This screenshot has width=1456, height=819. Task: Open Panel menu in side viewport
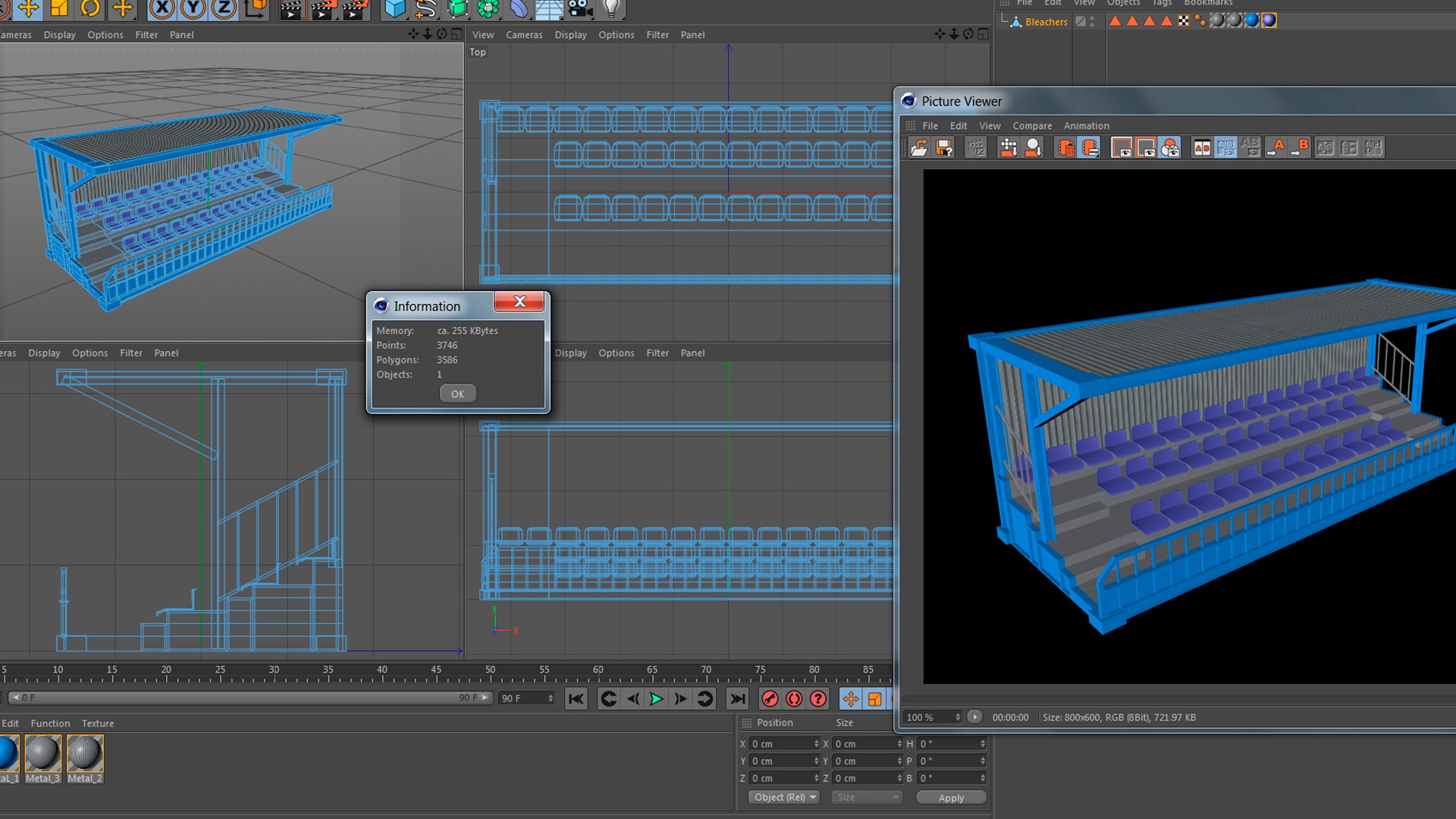[x=166, y=353]
